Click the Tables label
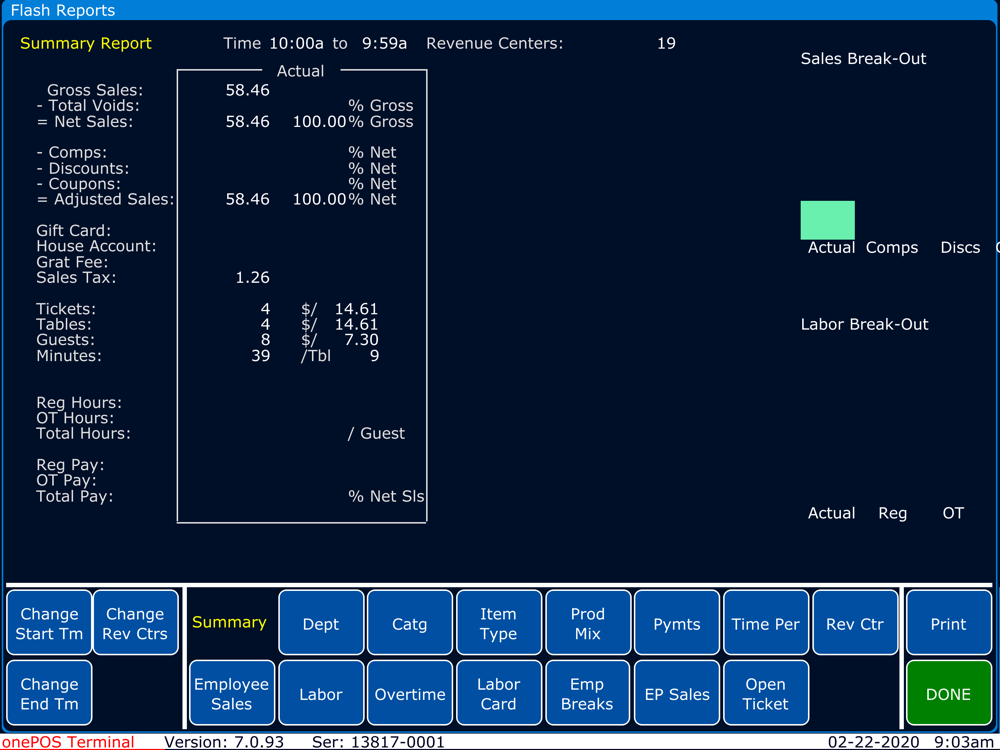This screenshot has width=1000, height=750. 66,324
